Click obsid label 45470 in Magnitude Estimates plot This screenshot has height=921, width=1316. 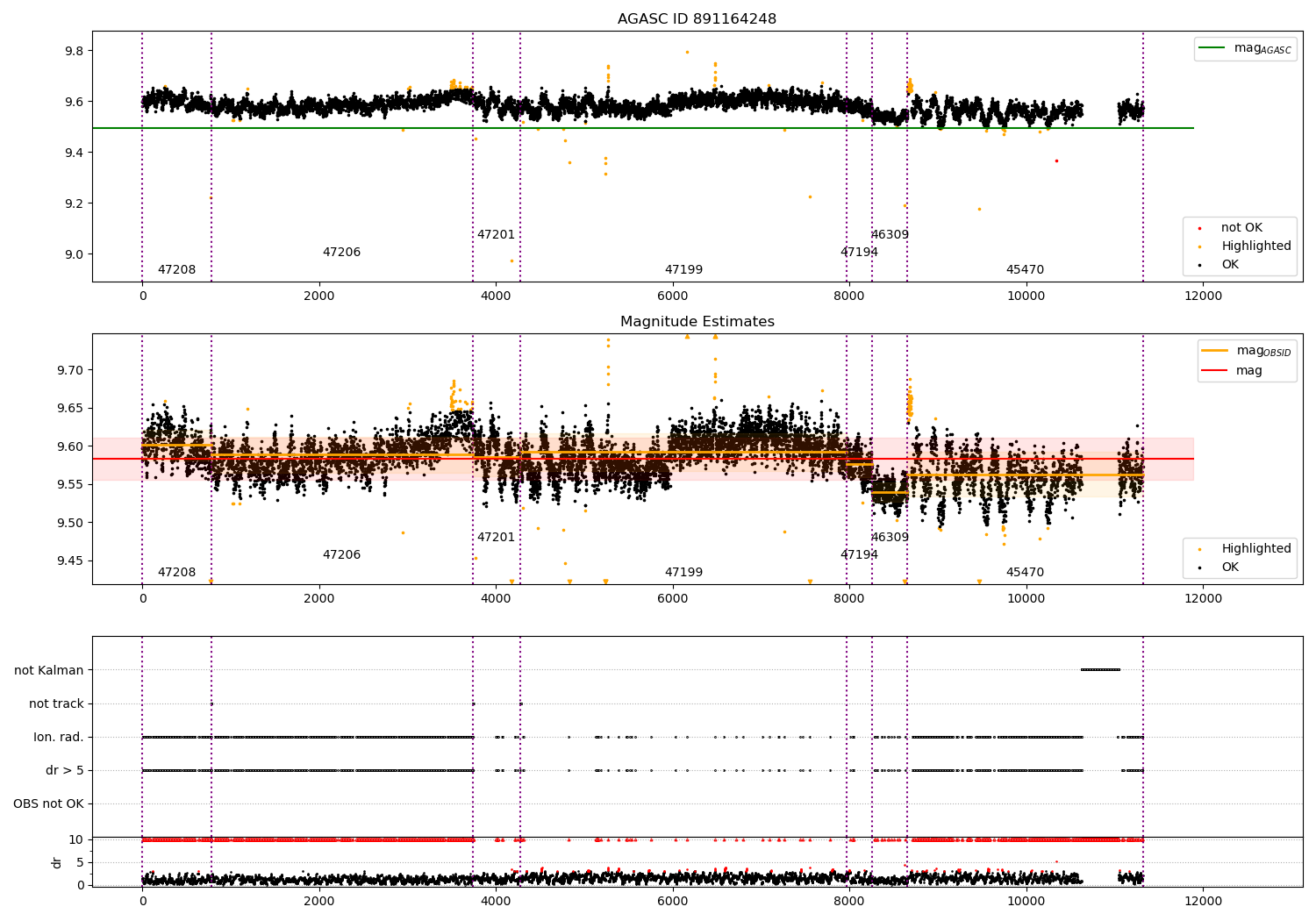pyautogui.click(x=1025, y=573)
